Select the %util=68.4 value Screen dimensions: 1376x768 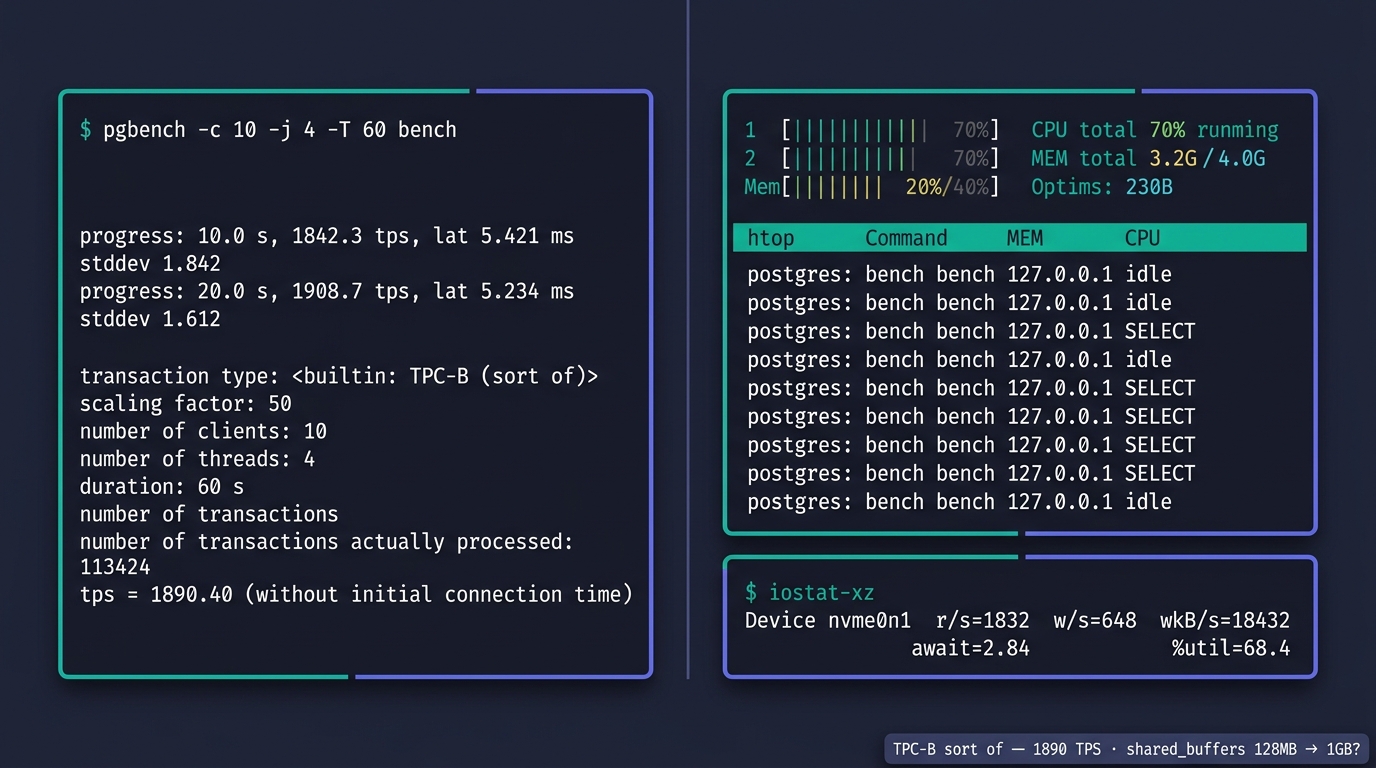1231,648
